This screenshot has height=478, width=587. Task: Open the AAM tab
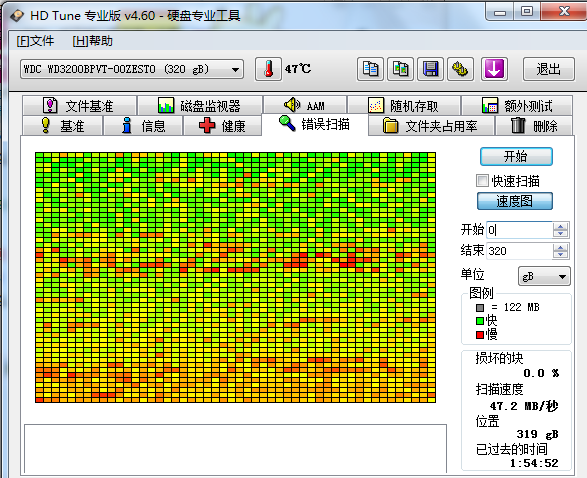click(305, 106)
